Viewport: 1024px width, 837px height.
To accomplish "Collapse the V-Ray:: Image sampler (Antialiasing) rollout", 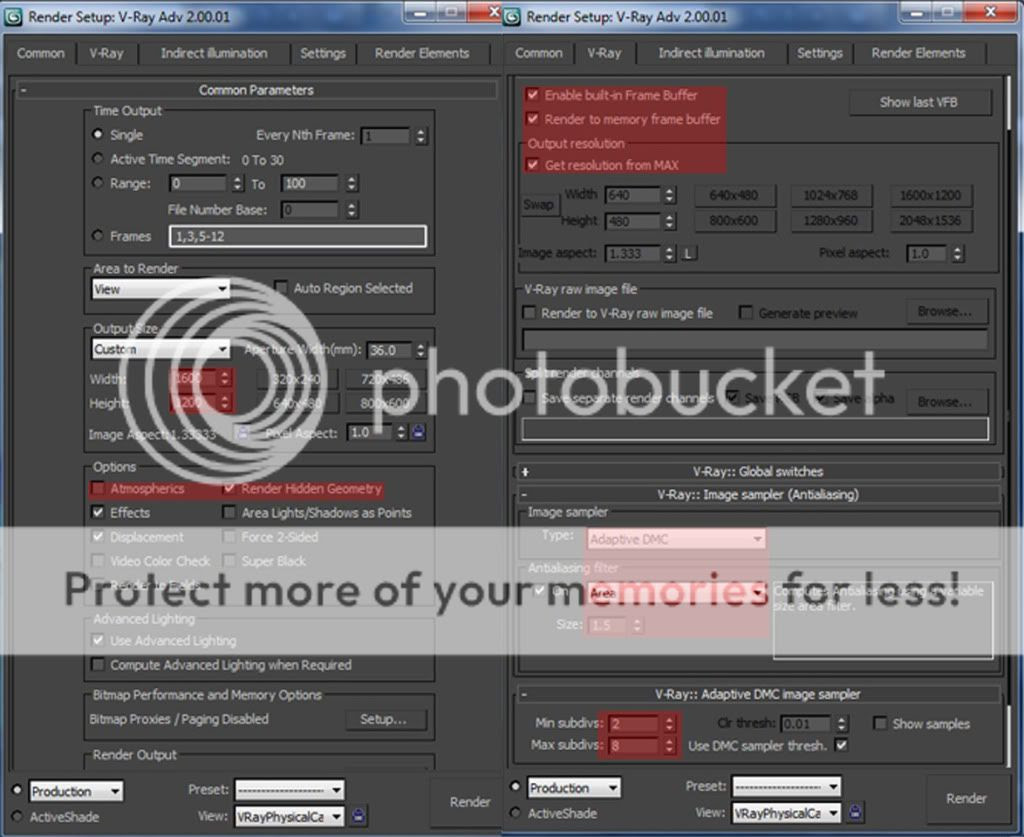I will [x=758, y=494].
